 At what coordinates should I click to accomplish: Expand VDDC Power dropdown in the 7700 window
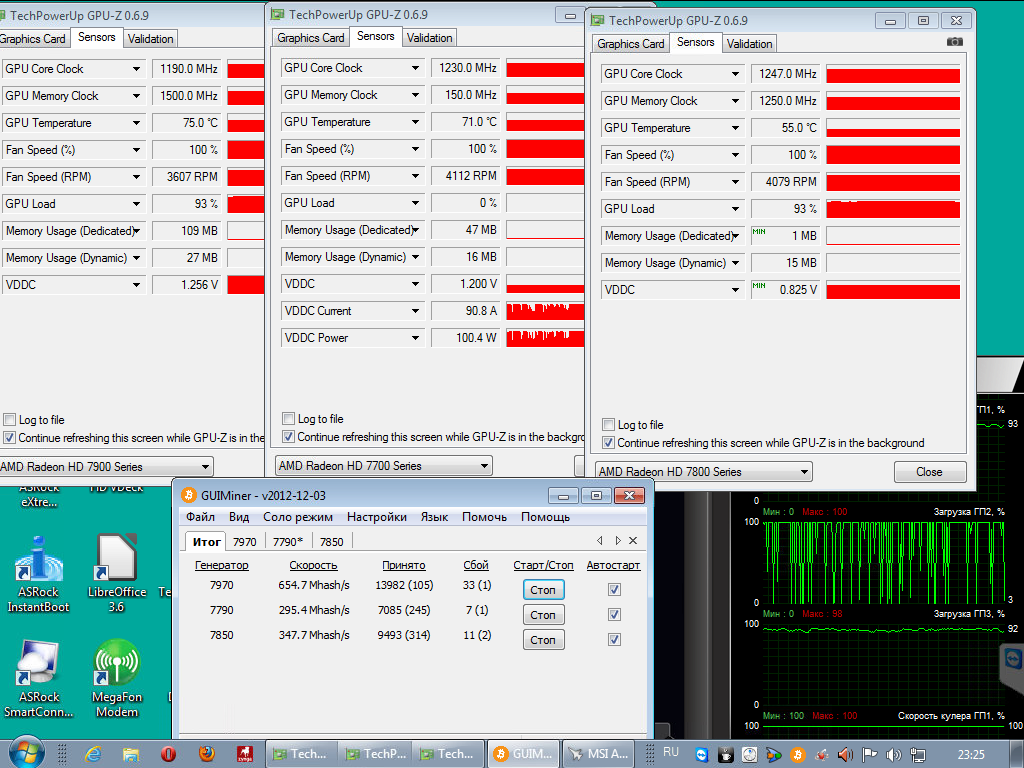[415, 338]
